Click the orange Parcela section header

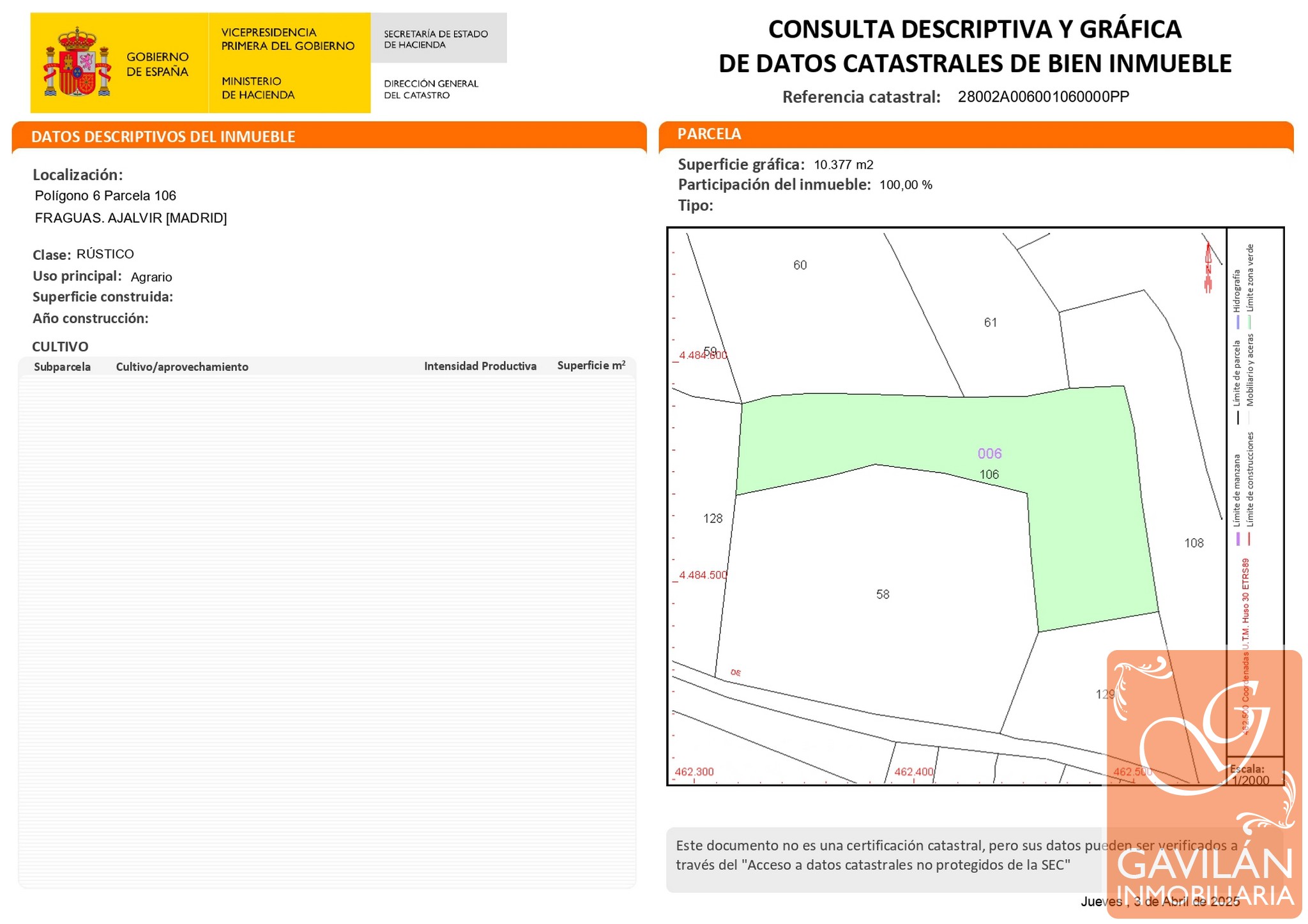pyautogui.click(x=709, y=134)
